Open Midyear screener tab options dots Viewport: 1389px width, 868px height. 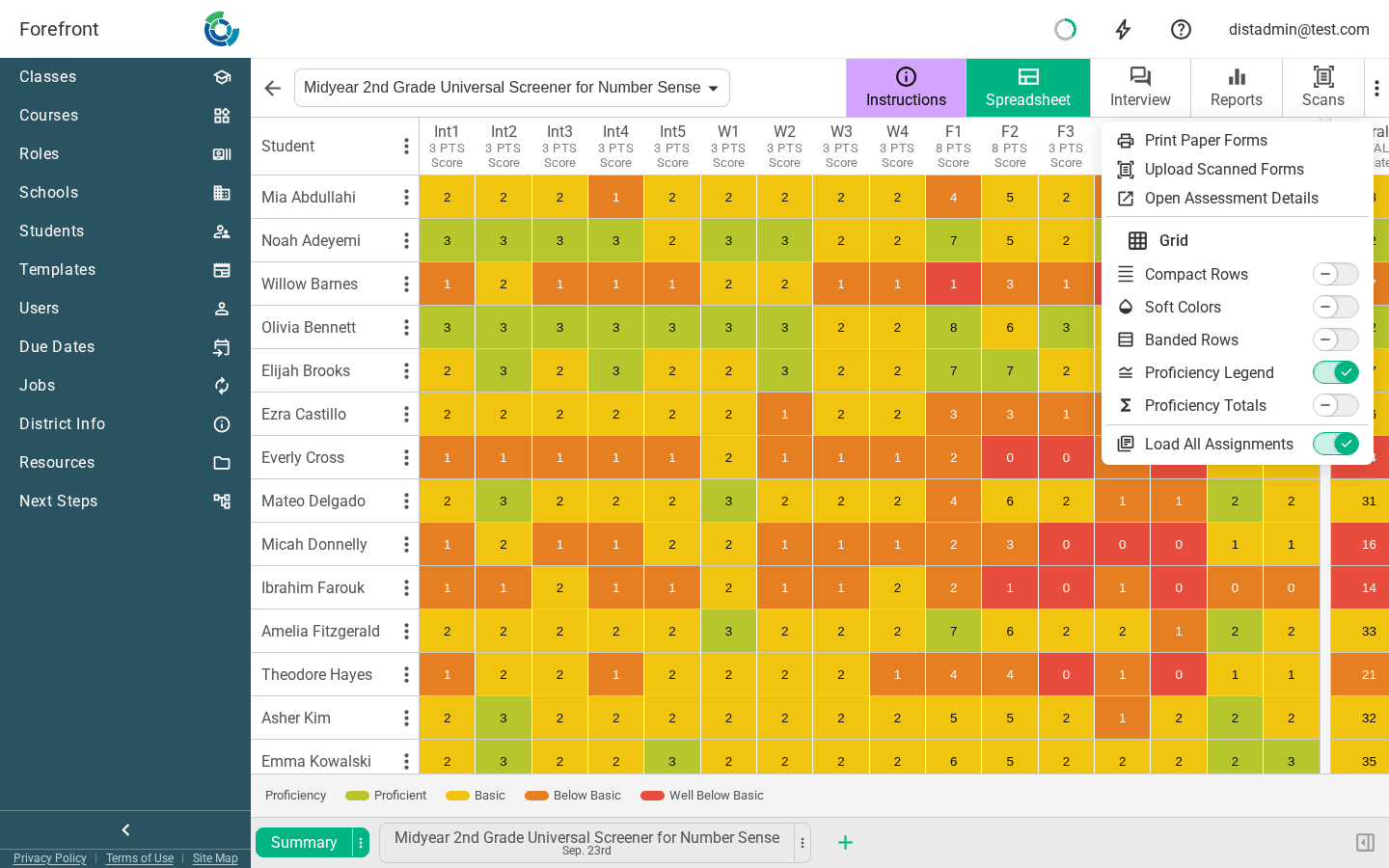[803, 843]
